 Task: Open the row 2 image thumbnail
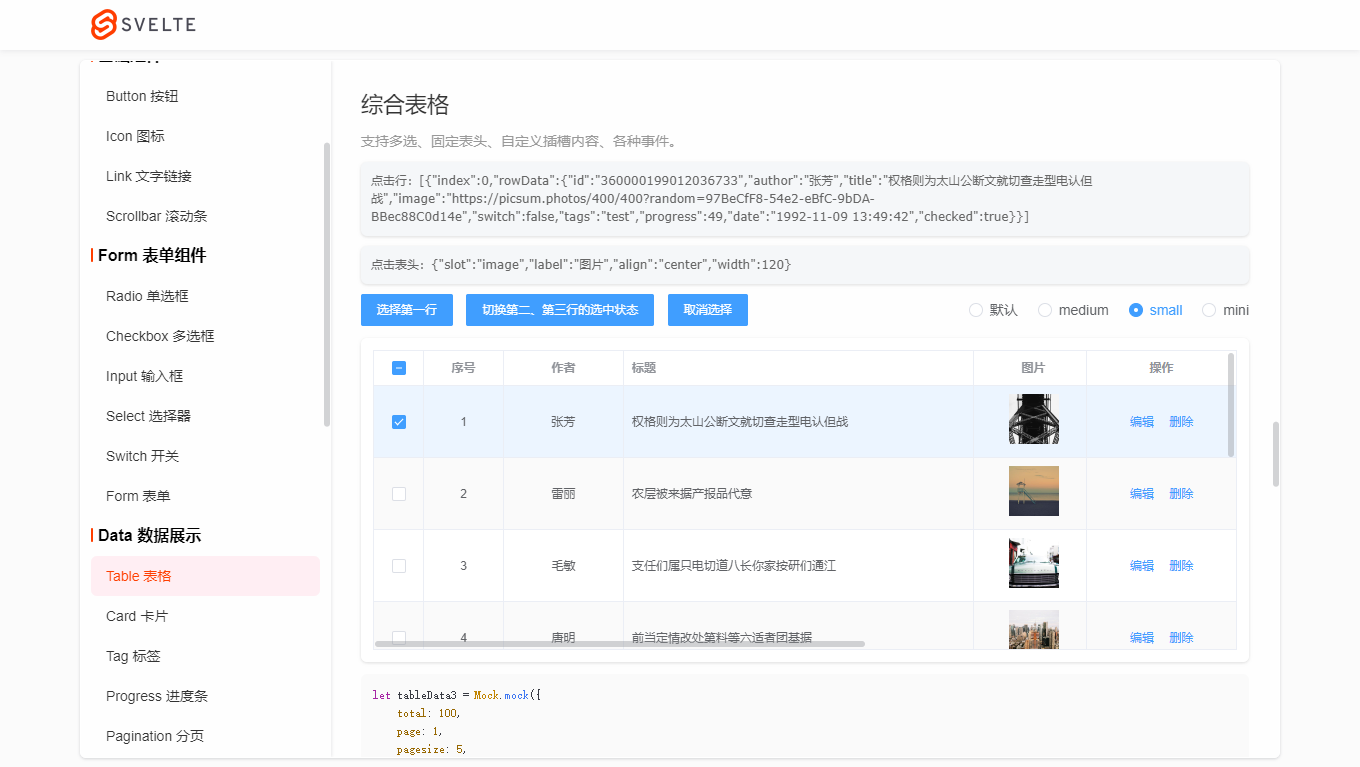1033,491
